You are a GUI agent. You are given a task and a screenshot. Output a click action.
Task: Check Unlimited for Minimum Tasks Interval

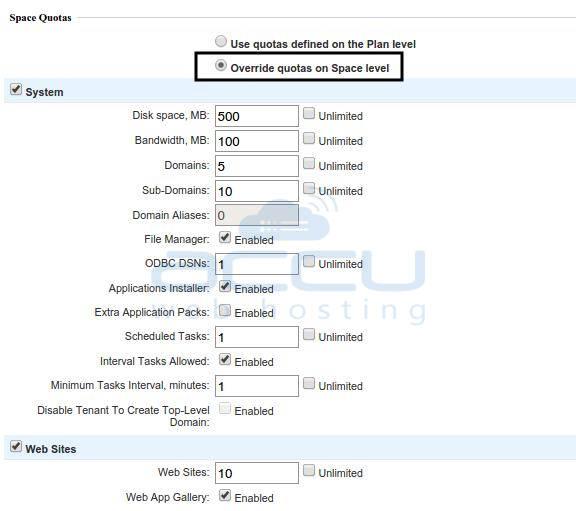[x=309, y=383]
